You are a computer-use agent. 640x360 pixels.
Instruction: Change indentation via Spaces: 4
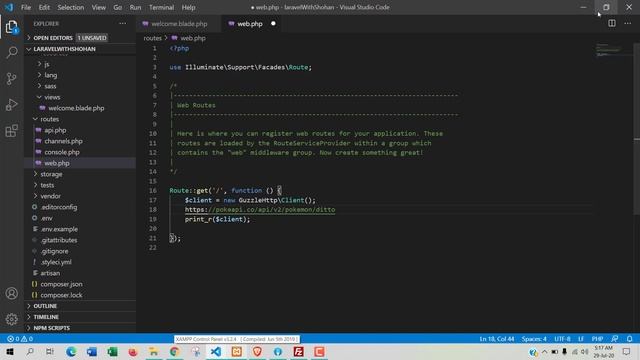(534, 339)
